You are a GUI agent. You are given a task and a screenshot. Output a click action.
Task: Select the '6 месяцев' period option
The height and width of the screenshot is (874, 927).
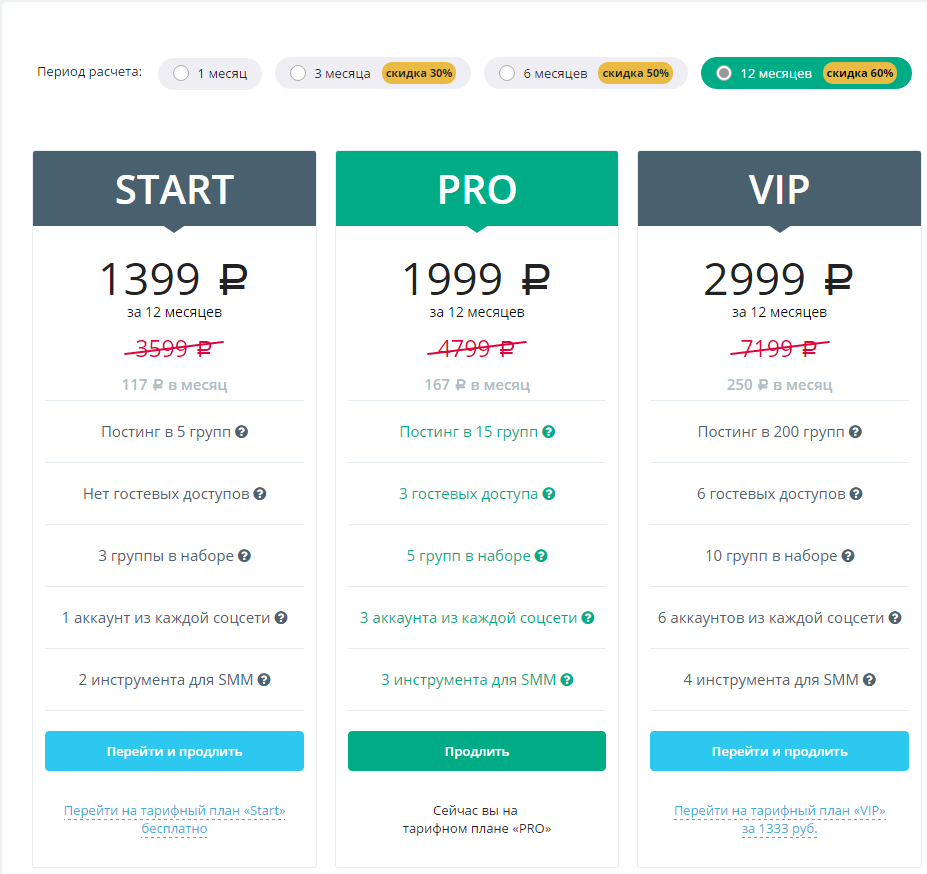pos(507,73)
